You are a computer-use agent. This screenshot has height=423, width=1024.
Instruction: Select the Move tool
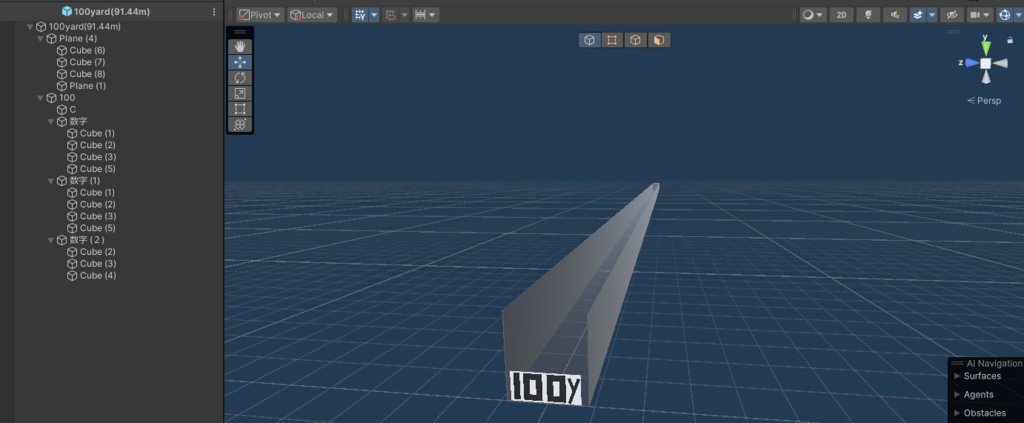240,62
